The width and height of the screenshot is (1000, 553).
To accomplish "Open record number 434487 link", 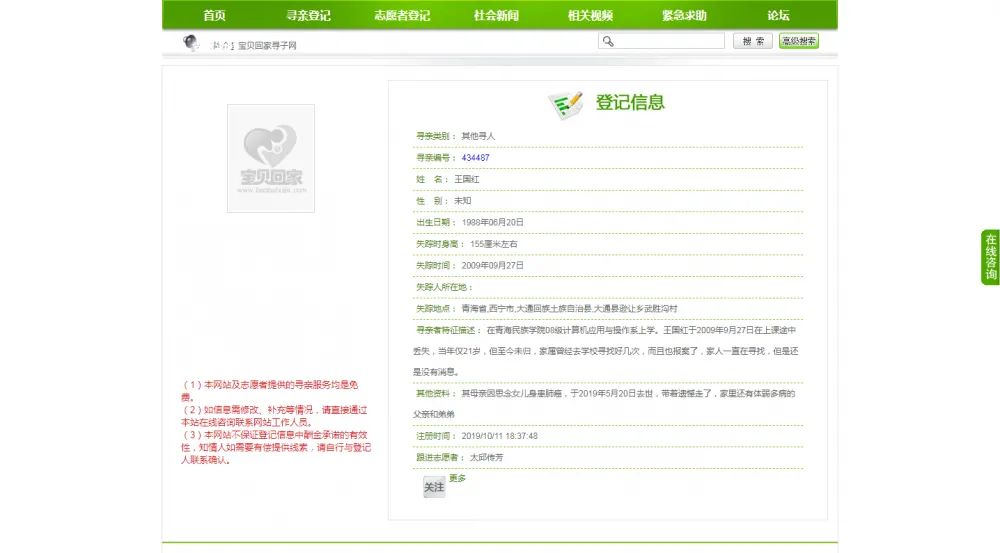I will [475, 158].
